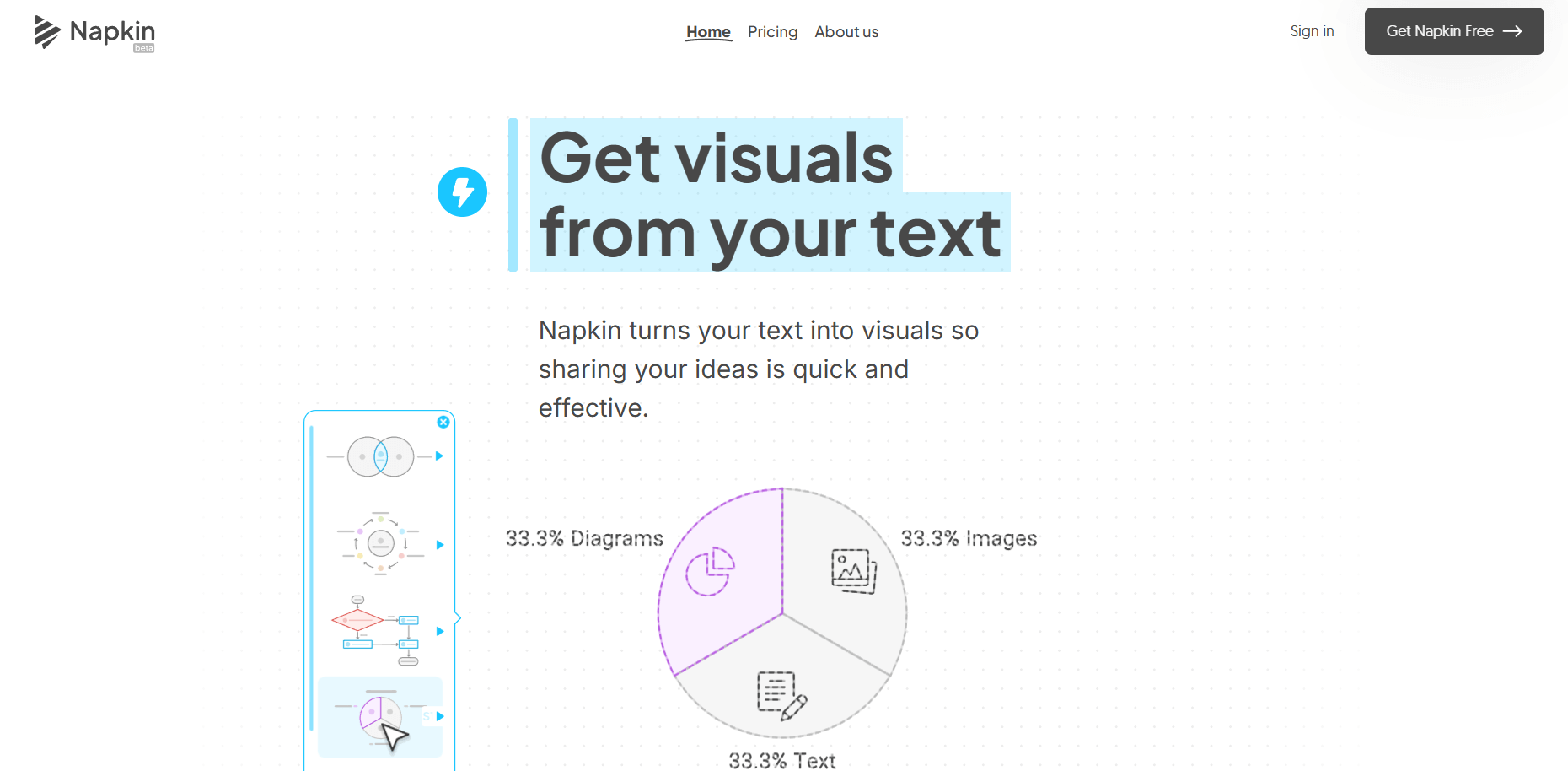Click the Napkin logo icon
Screen dimensions: 1568x771
coord(47,32)
